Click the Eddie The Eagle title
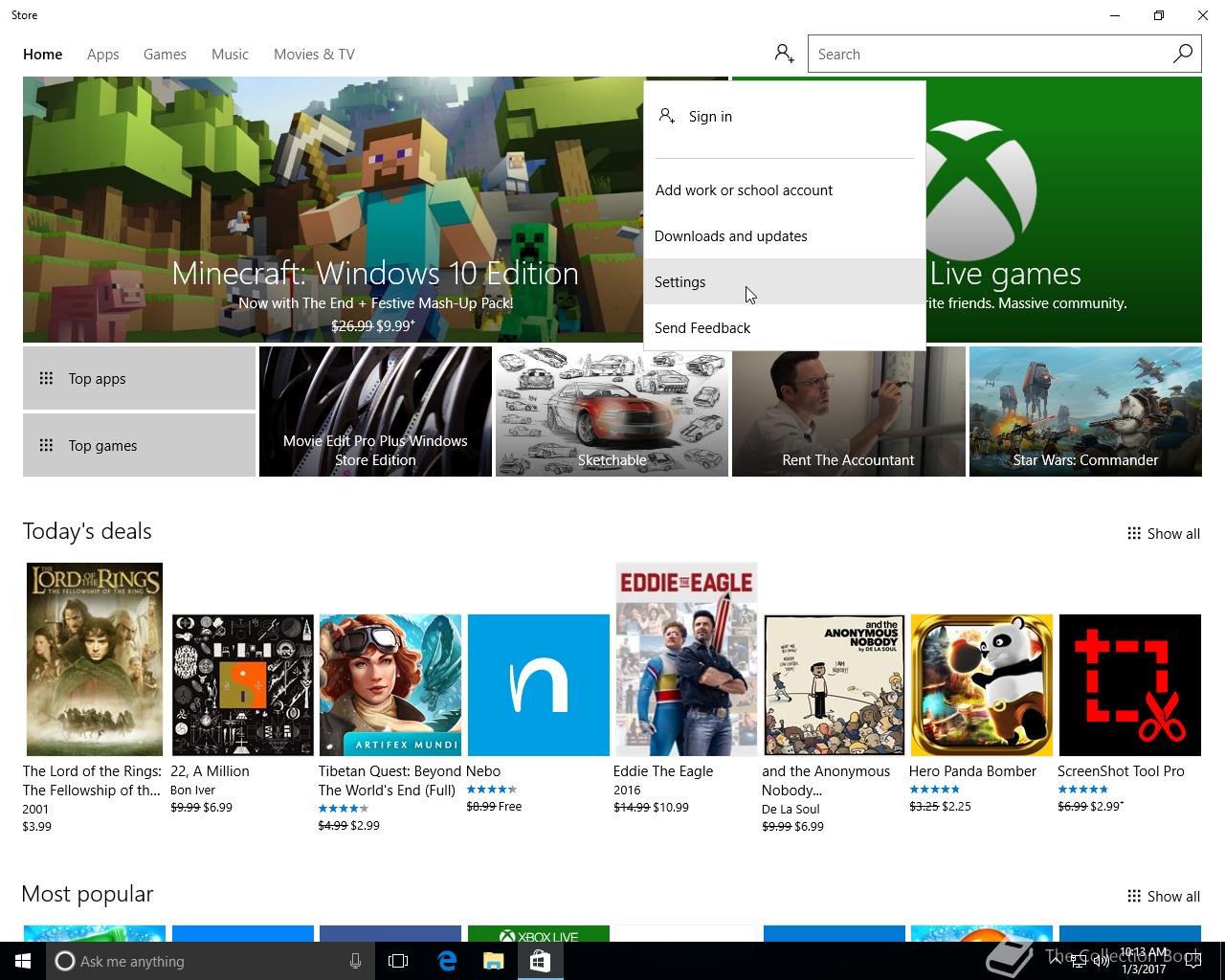Viewport: 1225px width, 980px height. click(x=663, y=770)
